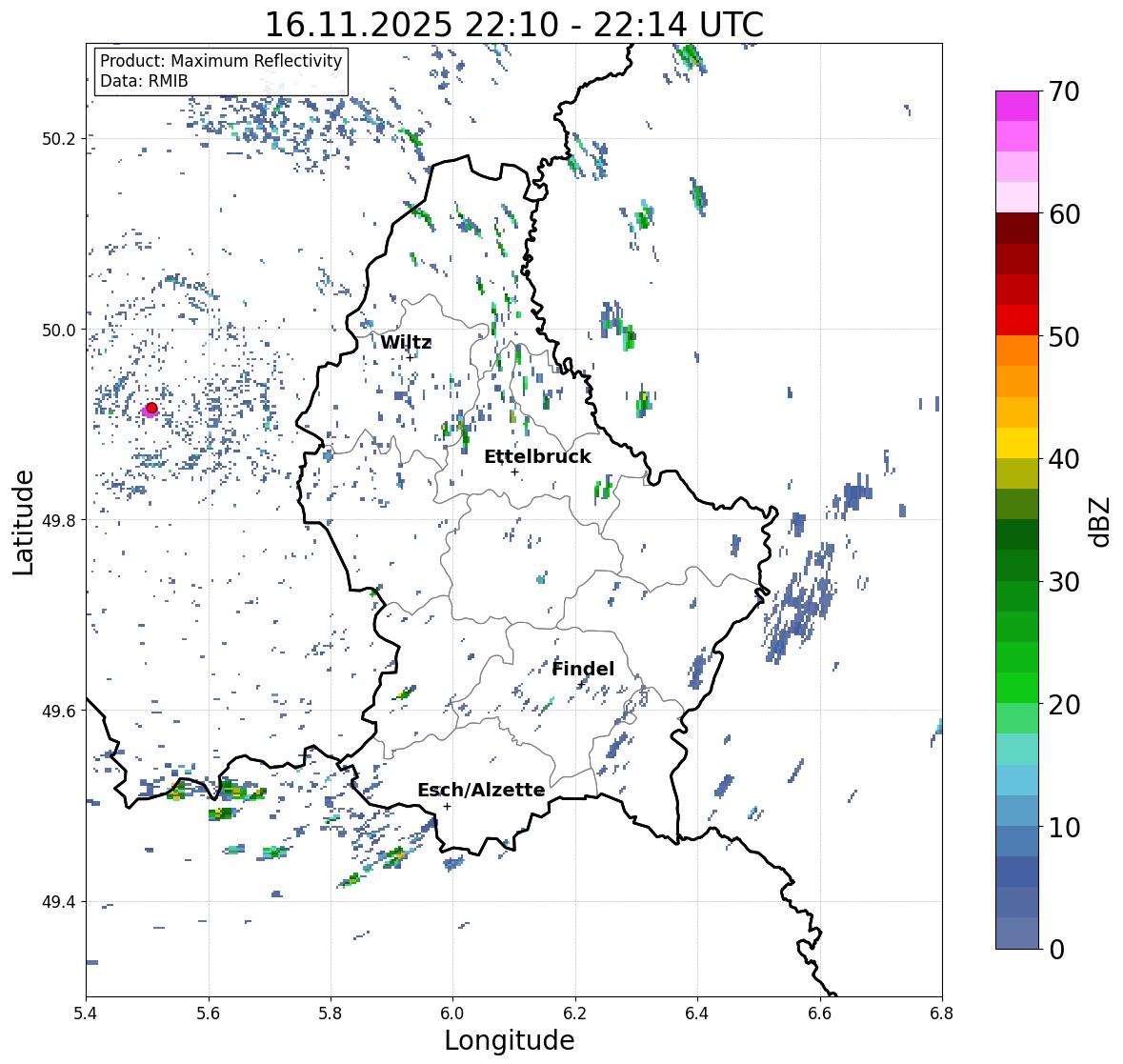This screenshot has width=1123, height=1064.
Task: Click the title 16.11.2025 22:10 - 22:14 UTC
Action: tap(514, 24)
